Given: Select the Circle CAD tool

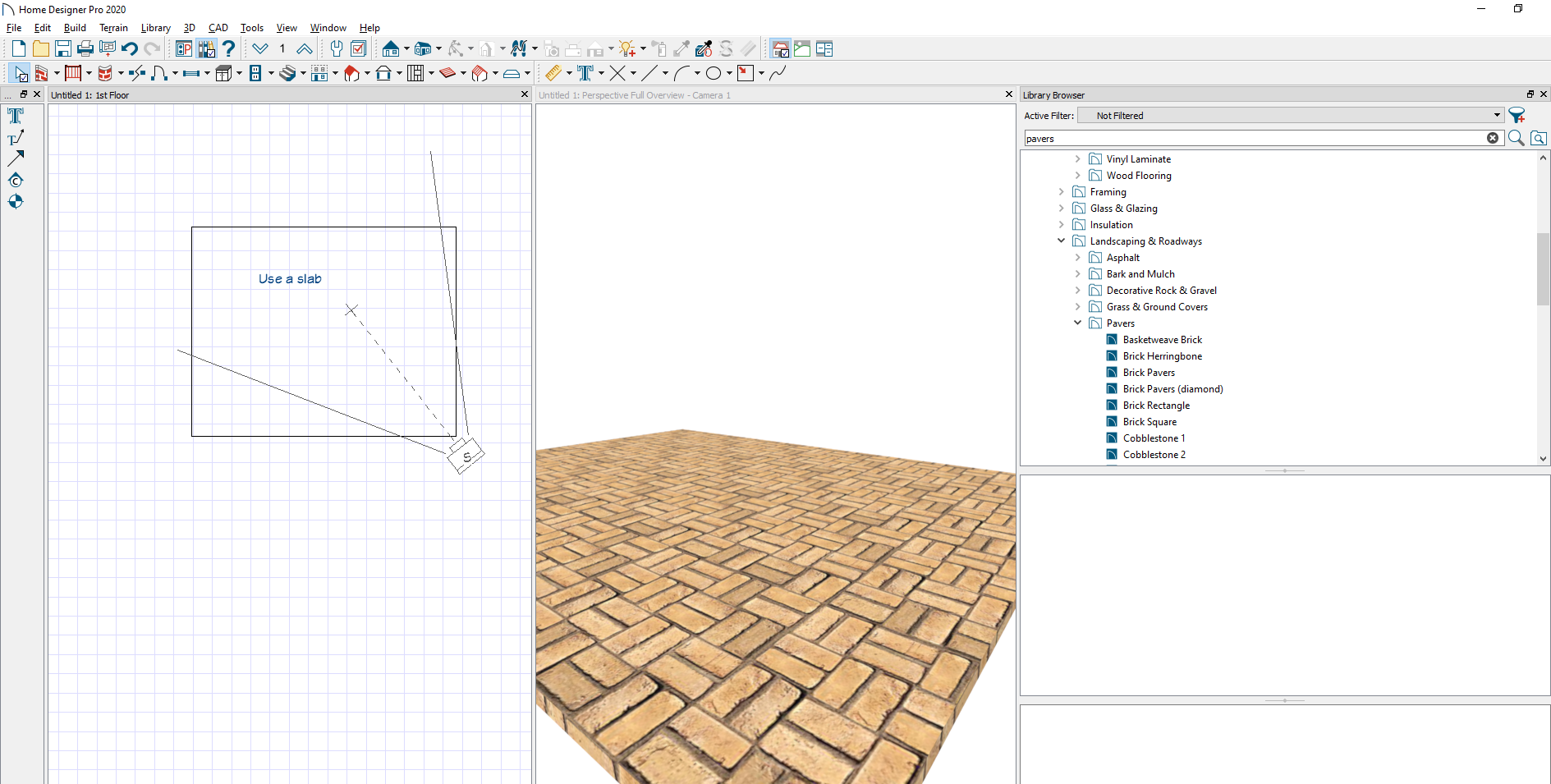Looking at the screenshot, I should coord(714,74).
